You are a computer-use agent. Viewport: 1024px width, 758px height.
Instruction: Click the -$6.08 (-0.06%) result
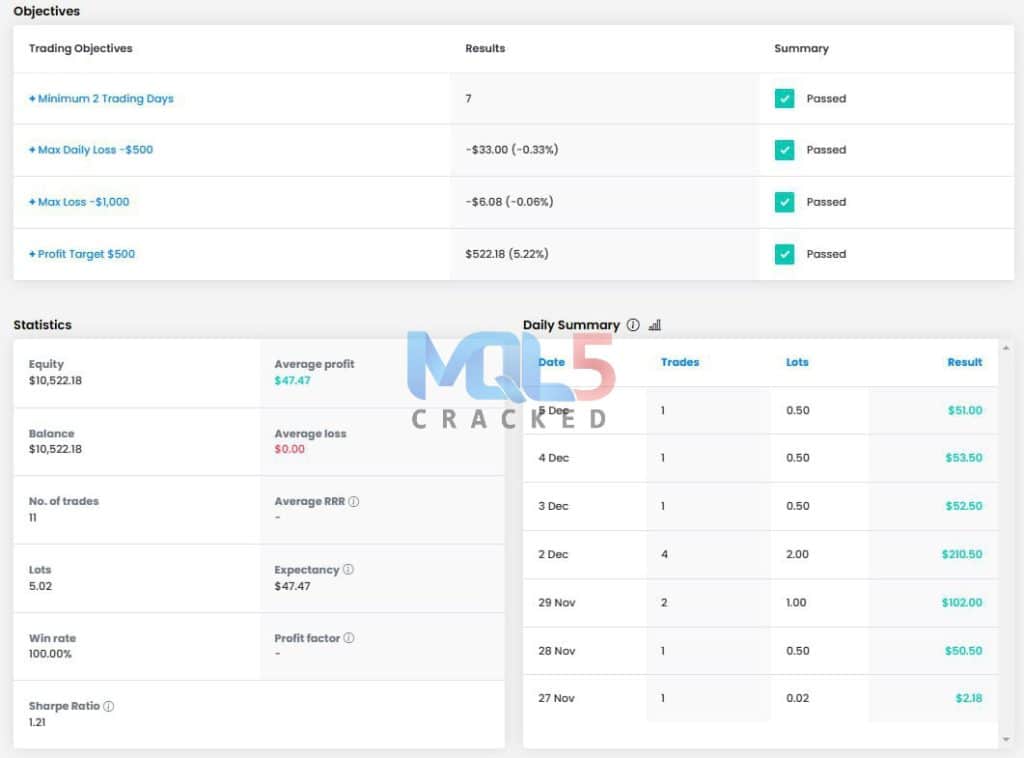point(509,202)
